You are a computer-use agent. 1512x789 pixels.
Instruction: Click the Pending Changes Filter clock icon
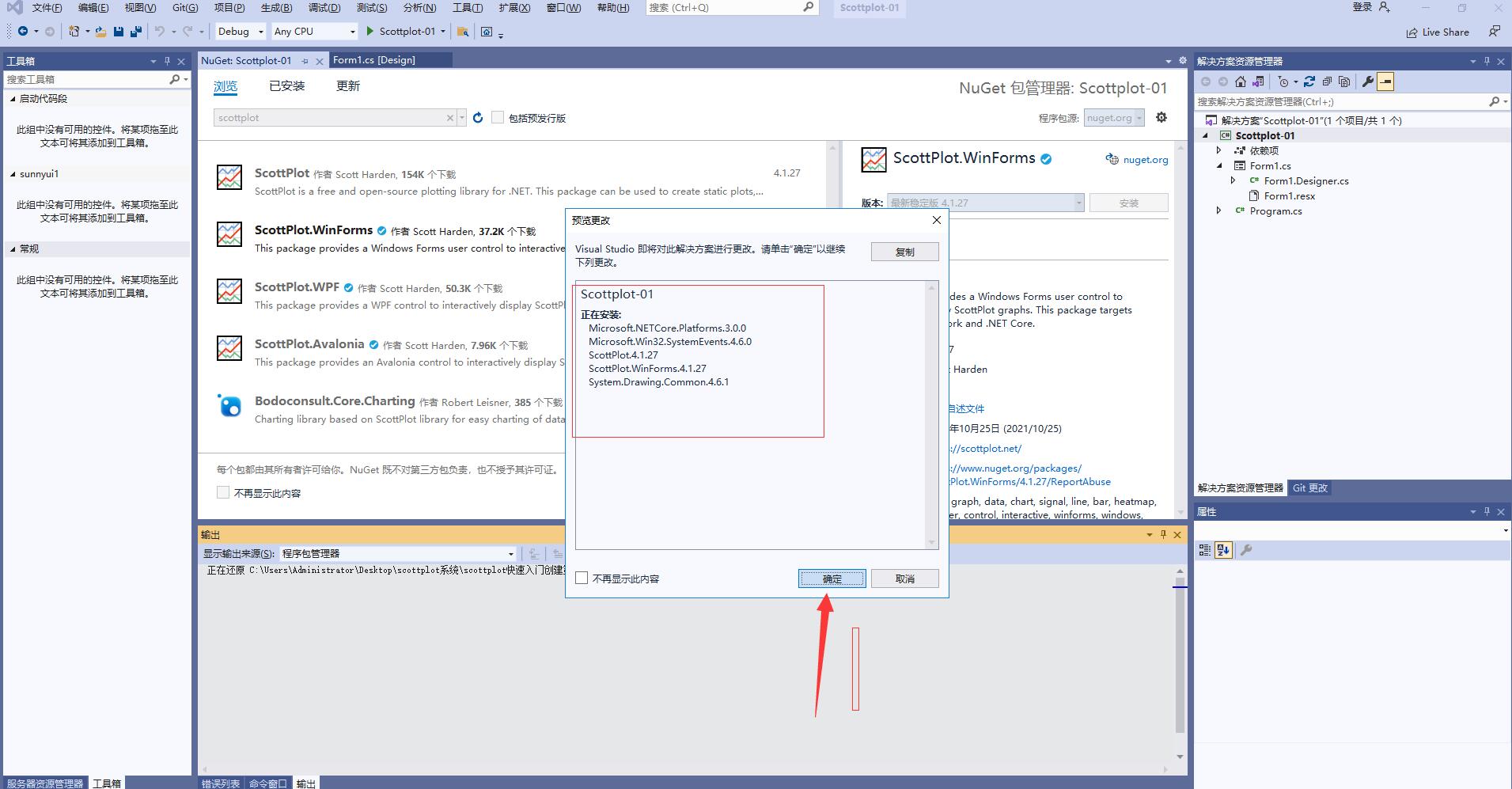1283,82
